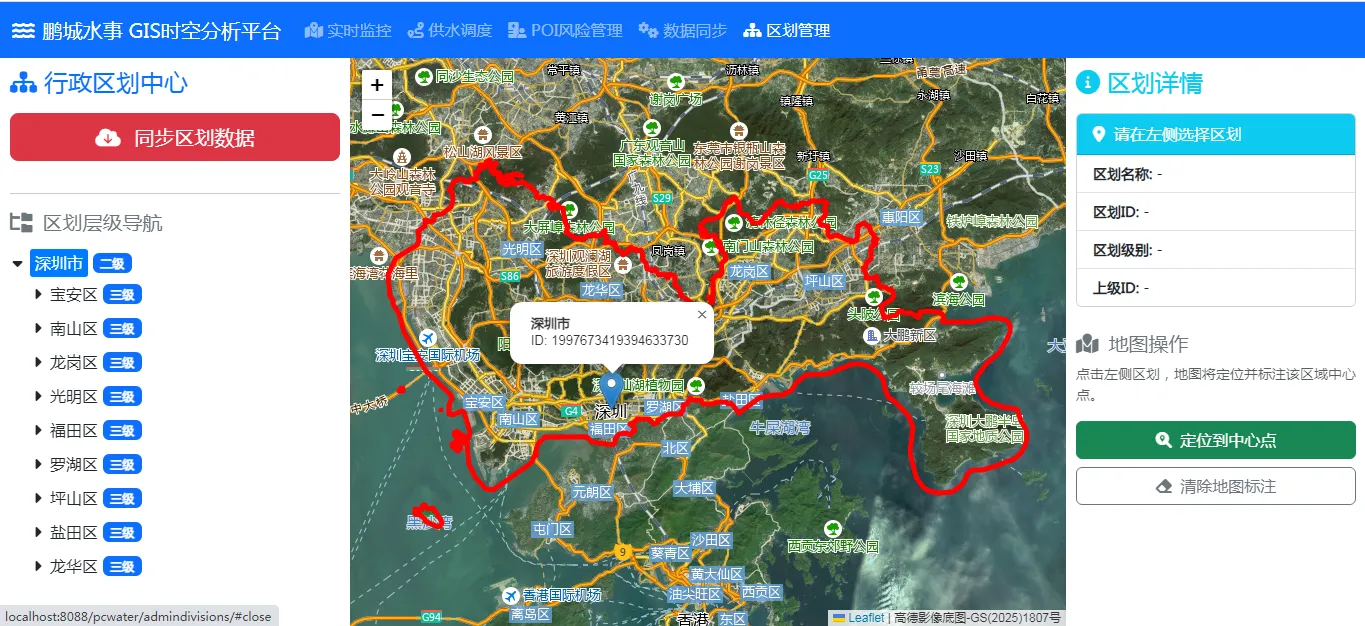
Task: Click the ID 1997673419394633730 text in popup
Action: point(609,341)
